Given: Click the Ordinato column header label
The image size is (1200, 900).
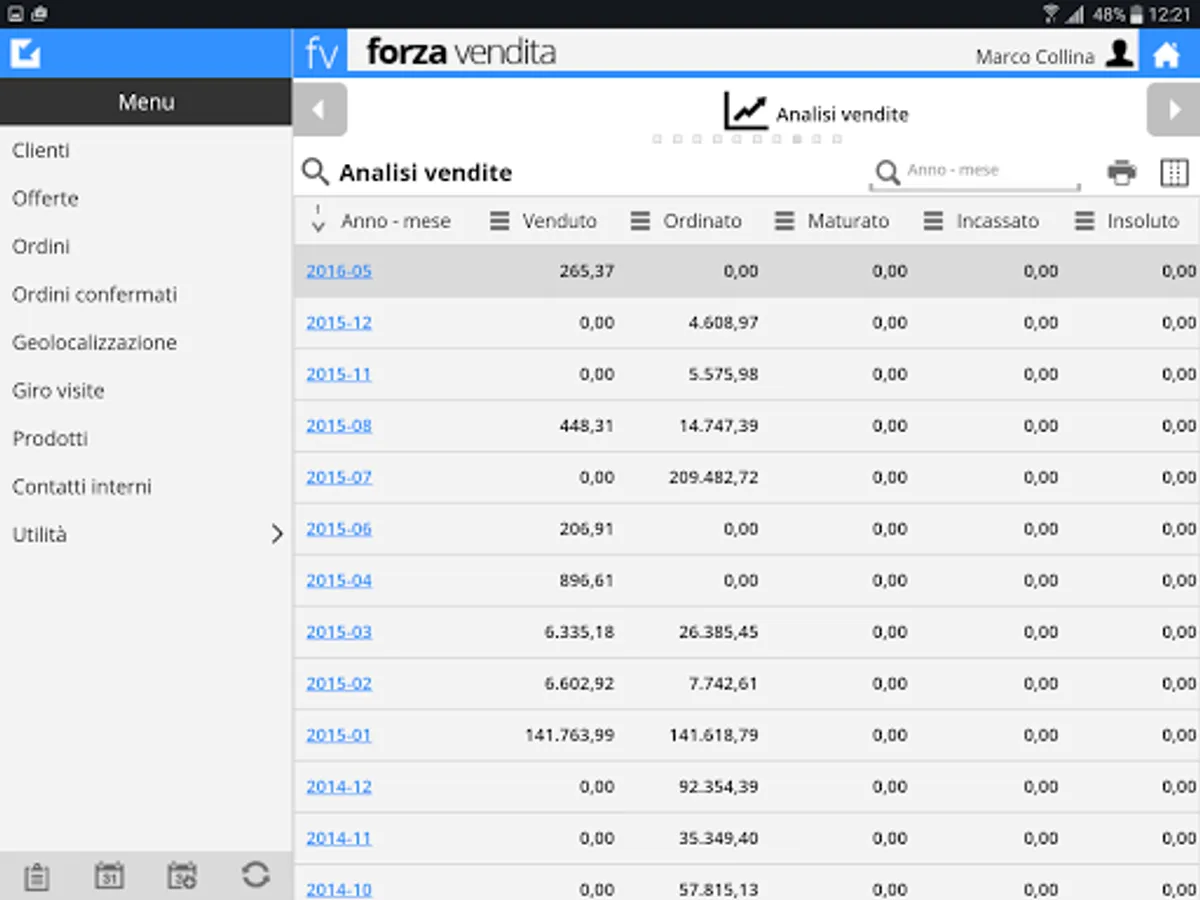Looking at the screenshot, I should click(703, 221).
